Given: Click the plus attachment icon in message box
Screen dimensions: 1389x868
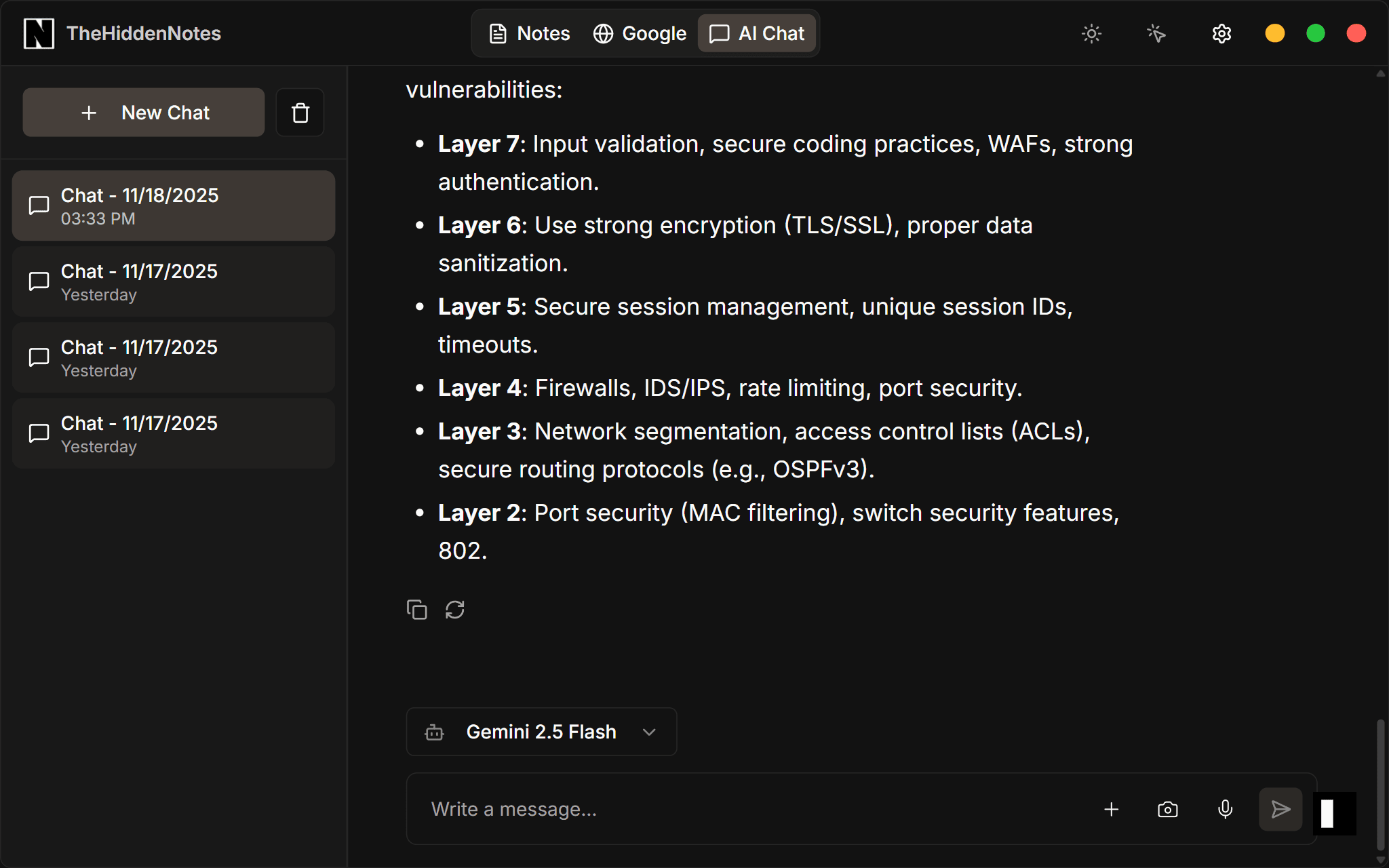Looking at the screenshot, I should (1111, 809).
